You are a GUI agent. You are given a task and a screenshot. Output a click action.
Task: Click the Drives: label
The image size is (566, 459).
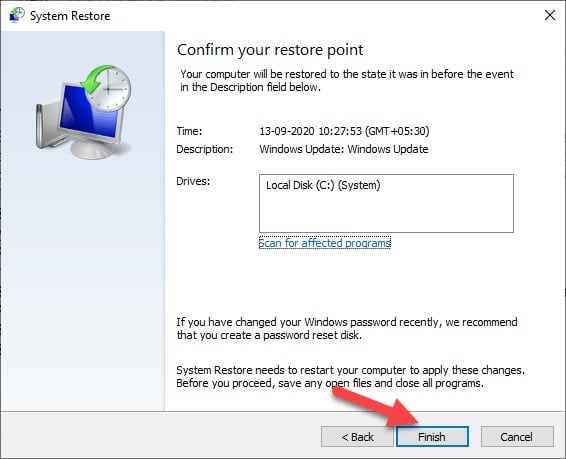coord(193,181)
